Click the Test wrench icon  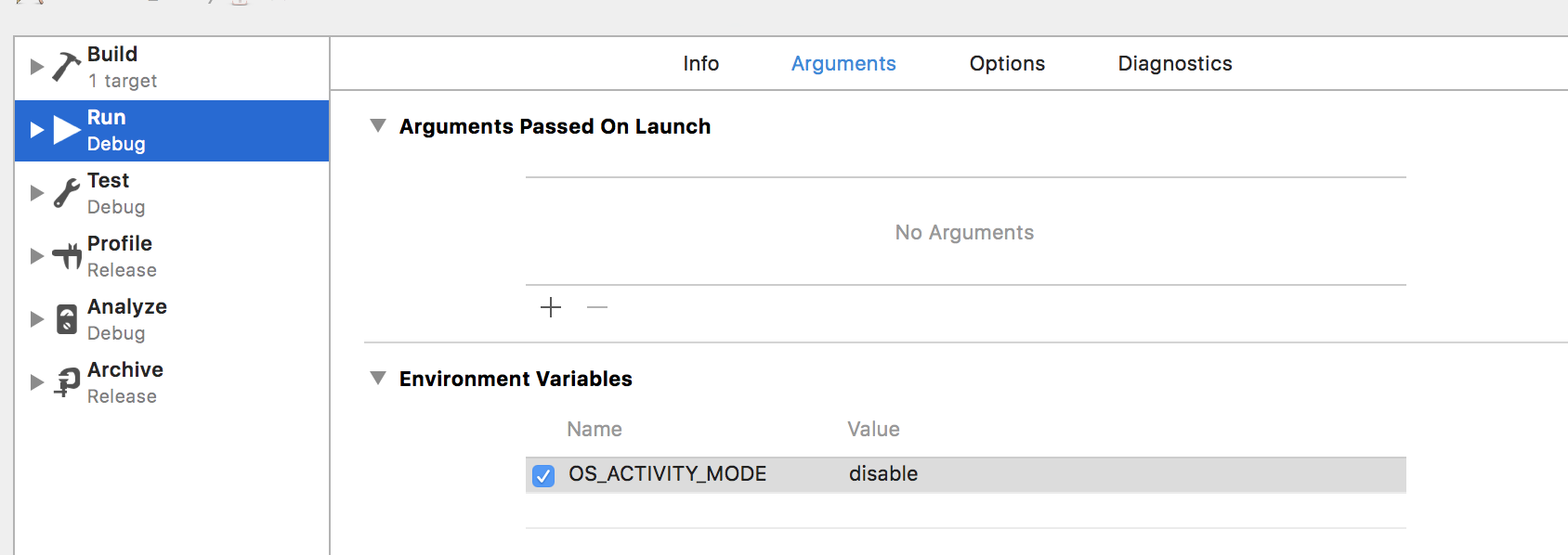(x=66, y=193)
